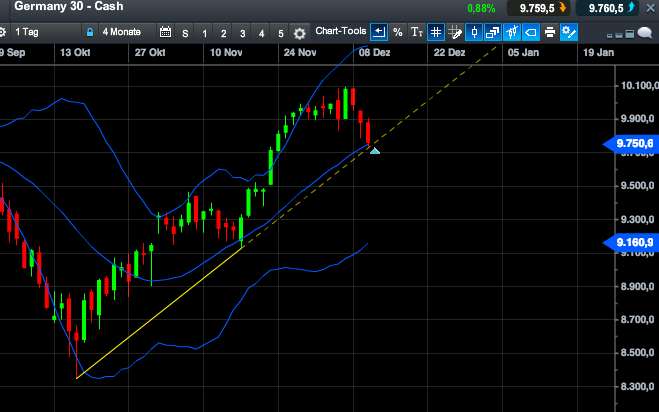Viewport: 659px width, 412px height.
Task: Click the large window size icon
Action: point(630,34)
